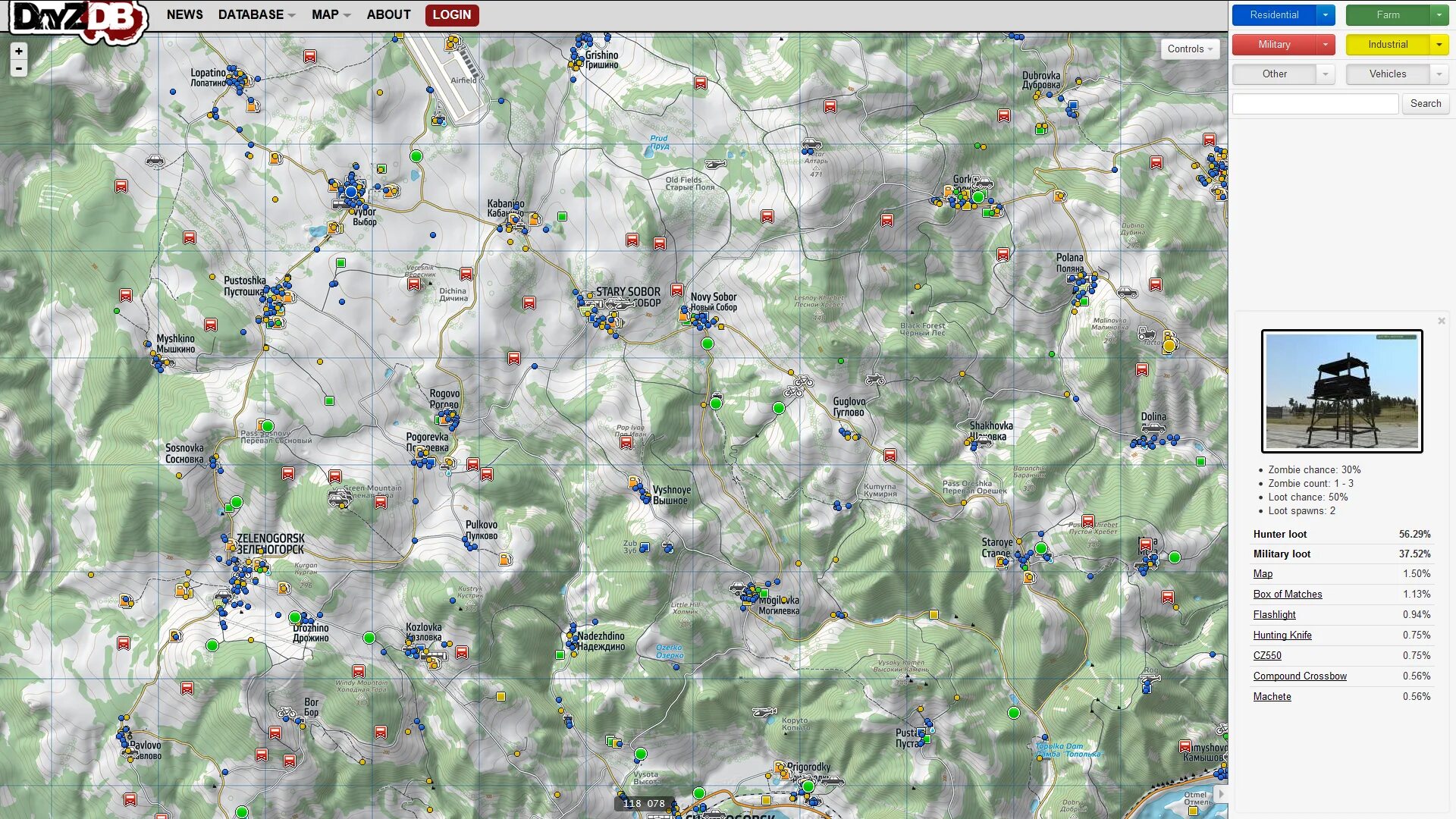The width and height of the screenshot is (1456, 819).
Task: Select the helicopter marker near Old Fields
Action: click(715, 163)
